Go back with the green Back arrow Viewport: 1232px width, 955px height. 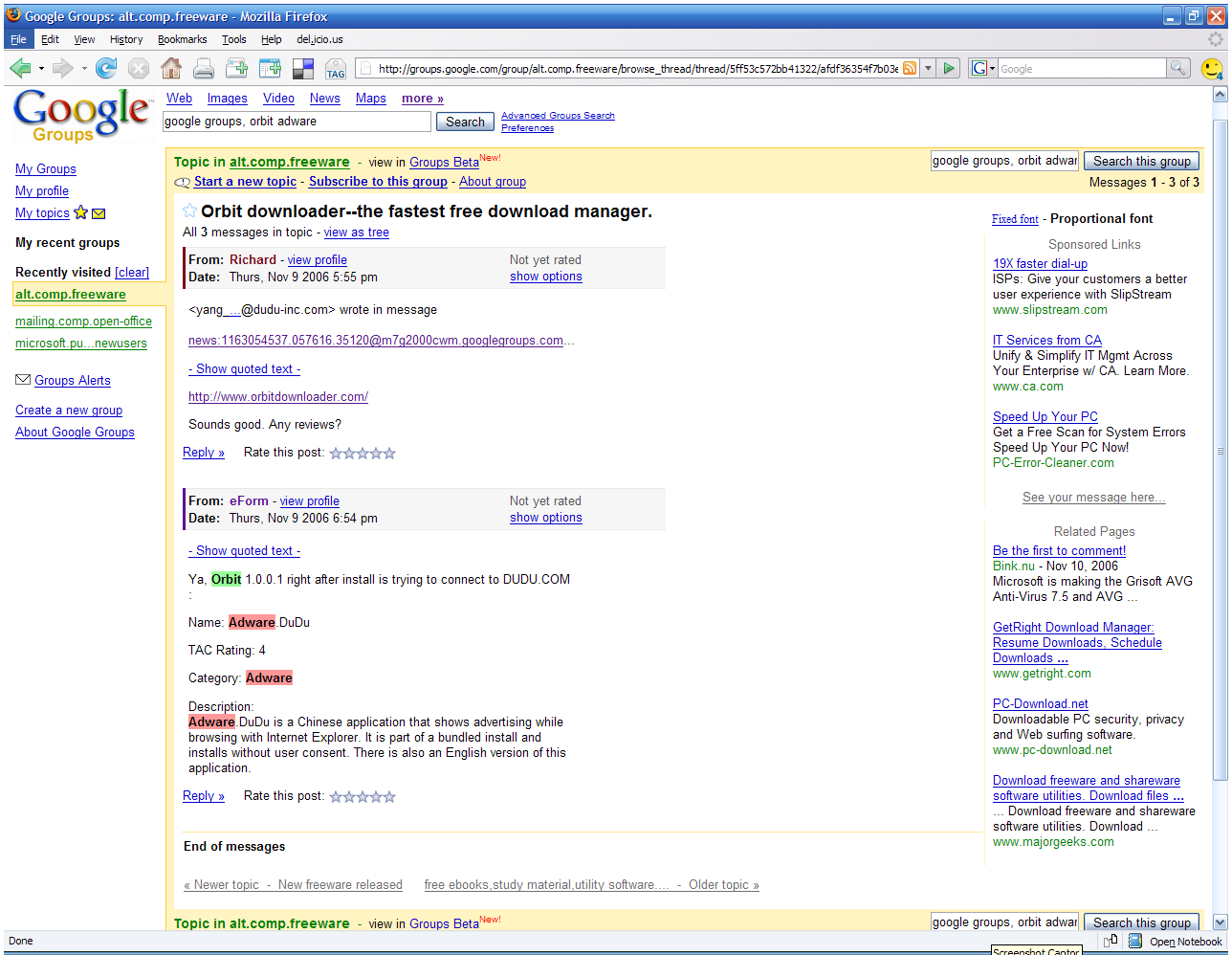tap(19, 68)
